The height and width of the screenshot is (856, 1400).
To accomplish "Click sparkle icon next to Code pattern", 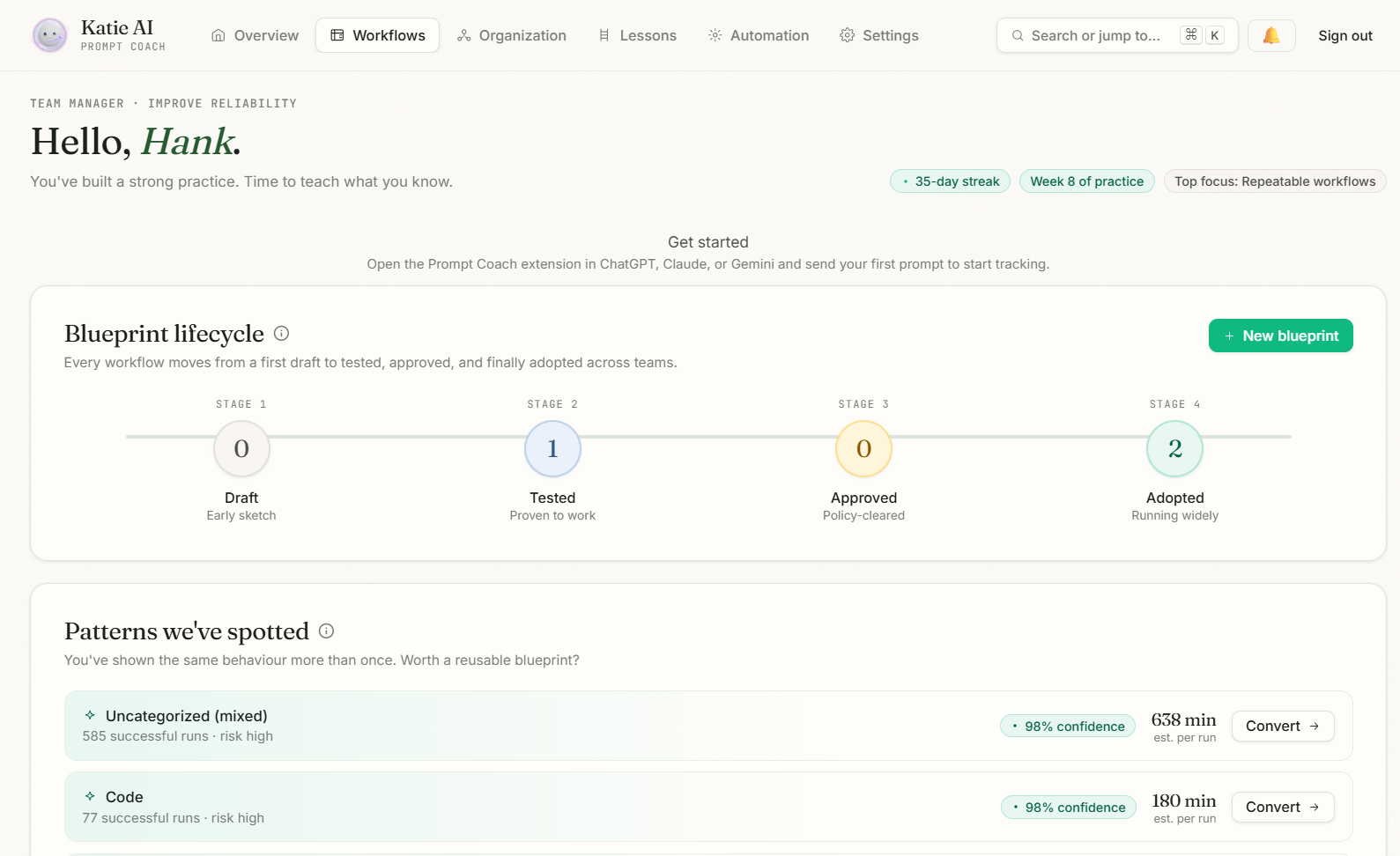I will point(90,796).
